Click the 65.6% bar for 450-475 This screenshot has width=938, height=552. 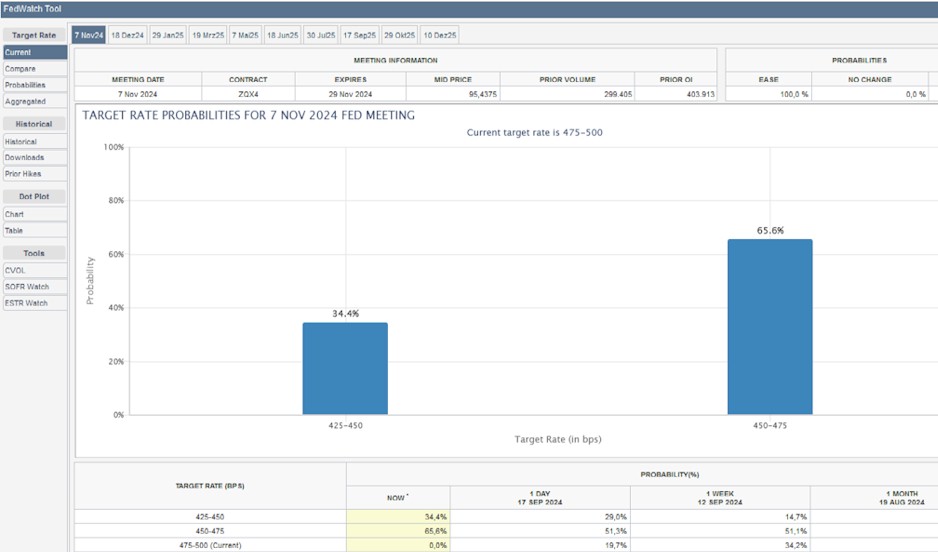coord(770,327)
